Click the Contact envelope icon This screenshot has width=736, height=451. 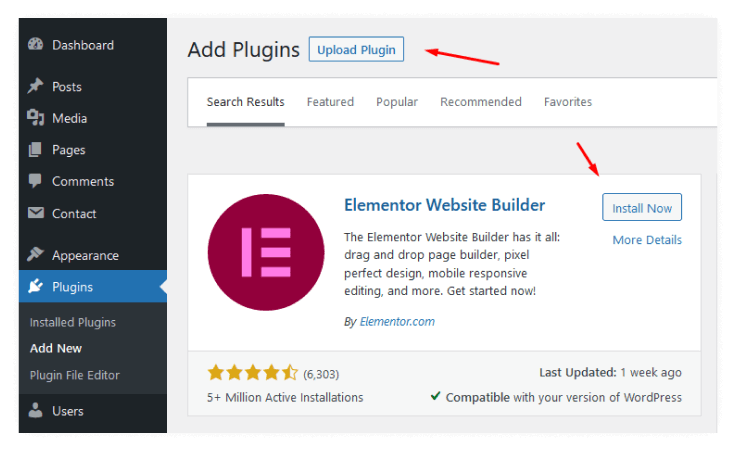click(35, 213)
